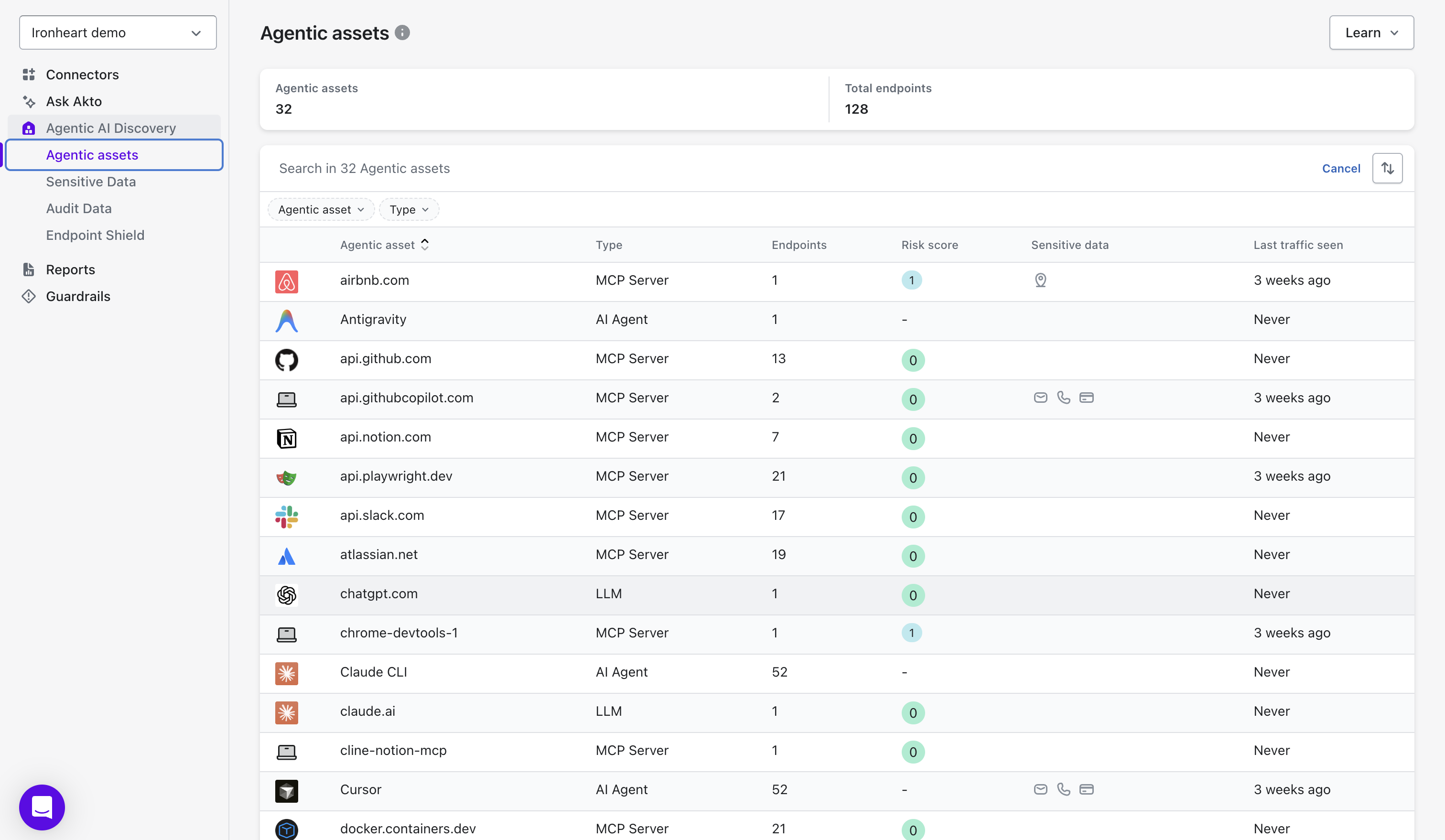Open the chat support bubble icon
The width and height of the screenshot is (1445, 840).
[x=42, y=807]
